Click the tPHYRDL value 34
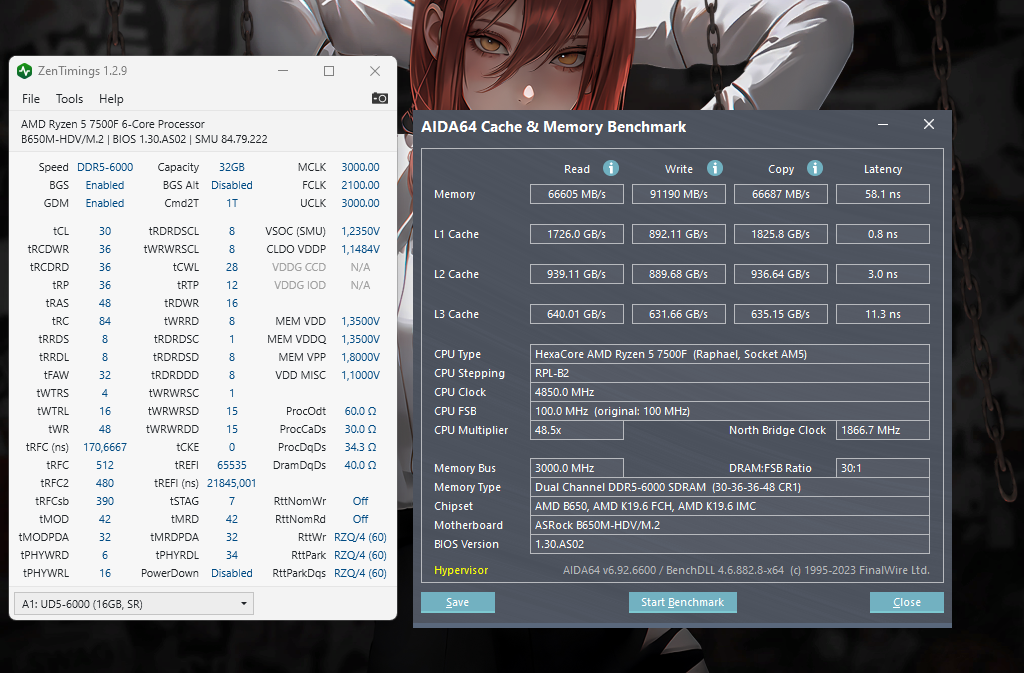1024x673 pixels. pos(232,555)
